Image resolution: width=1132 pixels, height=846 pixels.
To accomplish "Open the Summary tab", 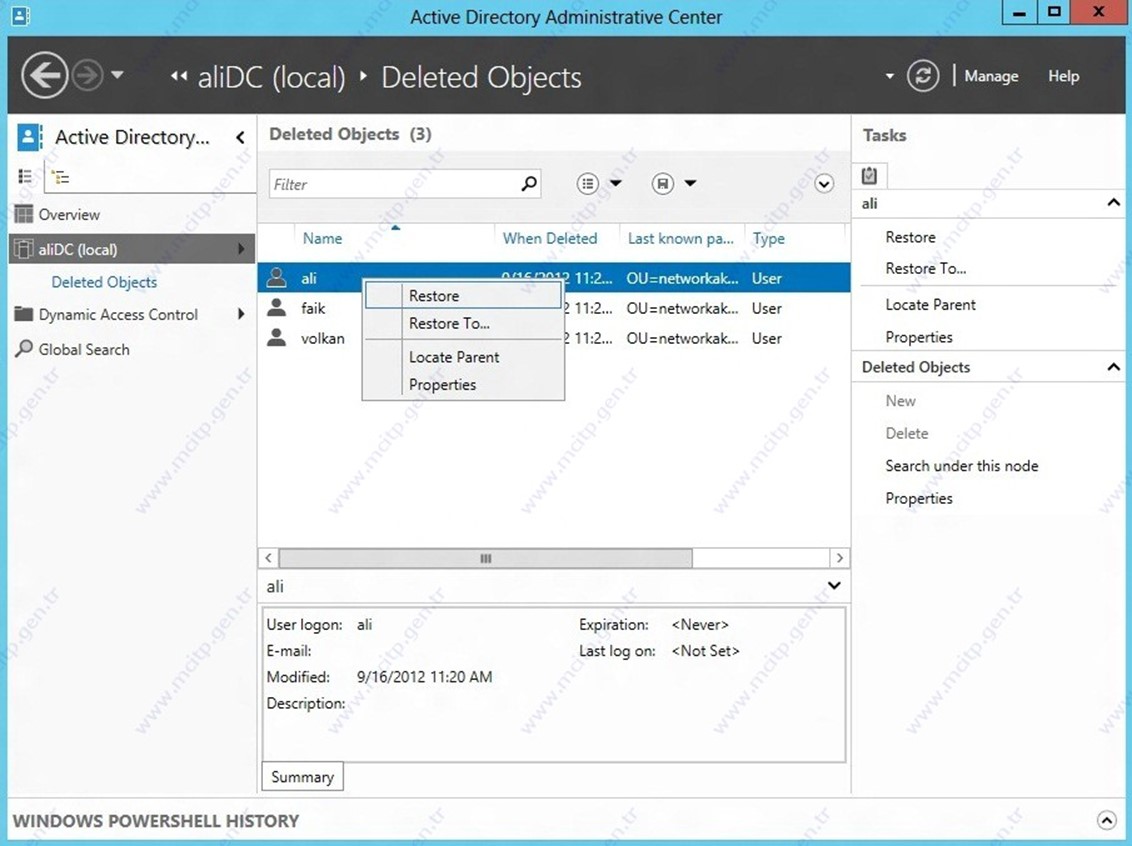I will pos(302,777).
